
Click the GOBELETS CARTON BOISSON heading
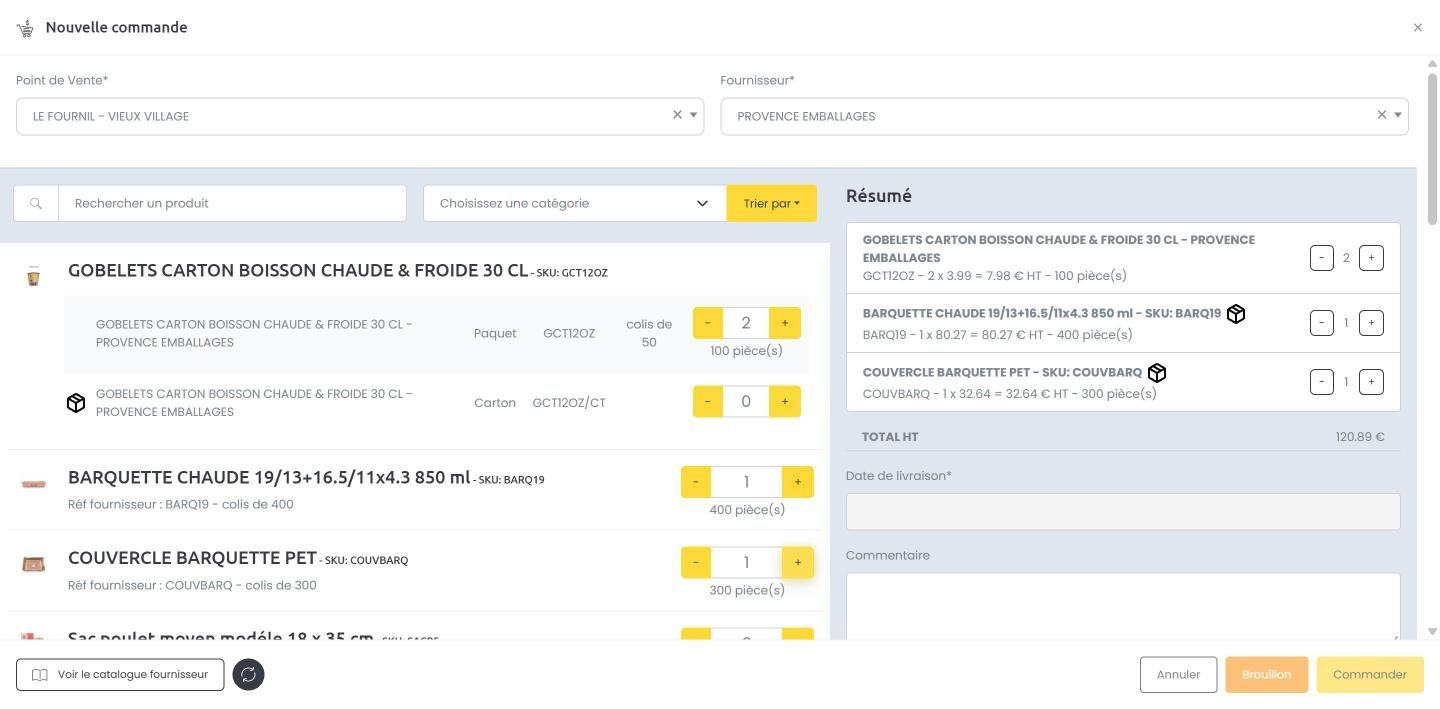[298, 270]
